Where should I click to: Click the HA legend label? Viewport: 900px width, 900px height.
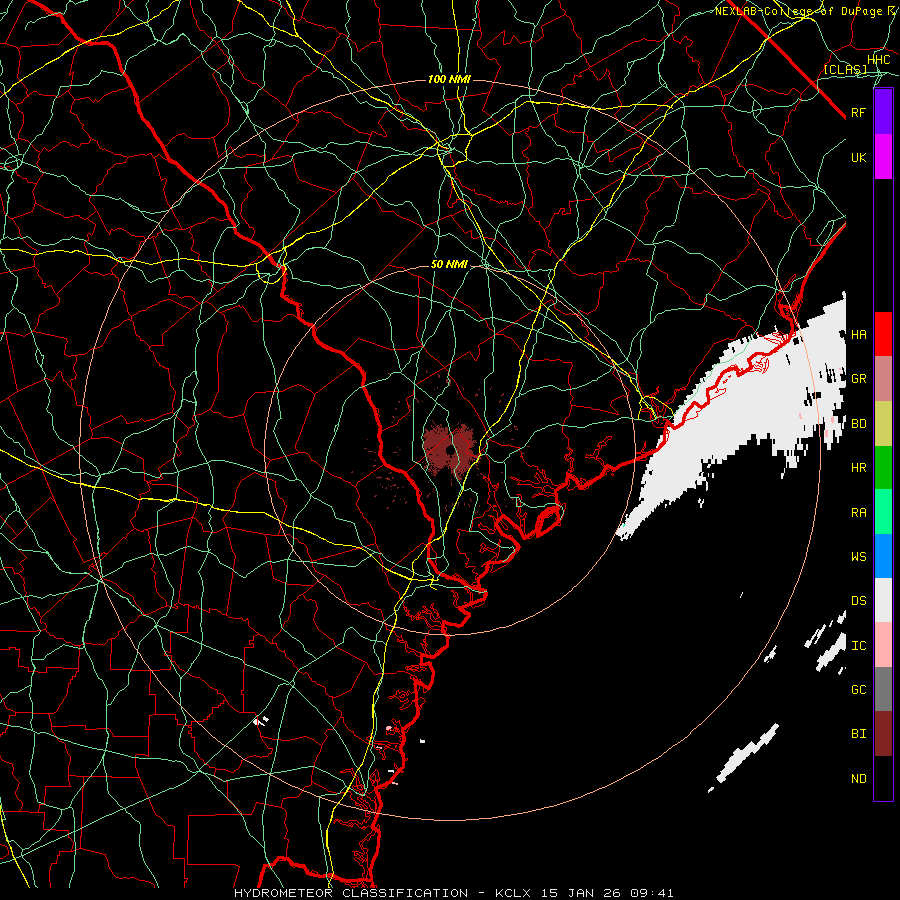[858, 335]
